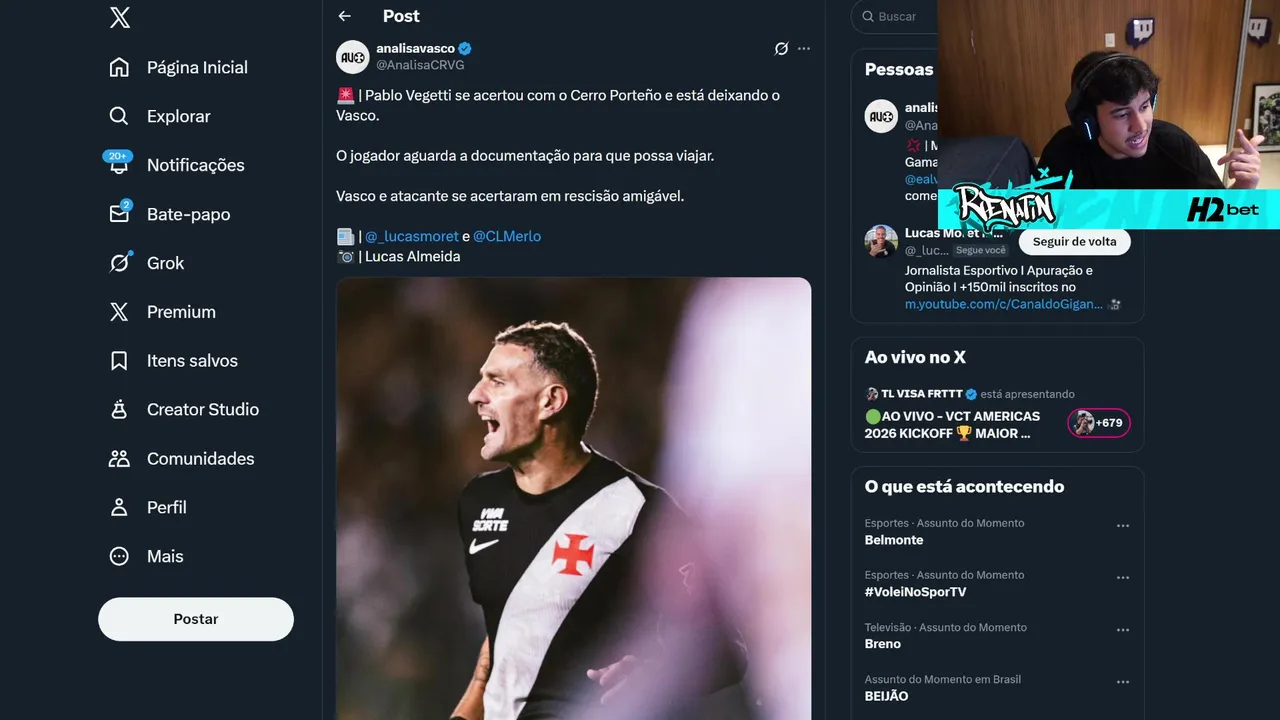Open options for Breno trend
Image resolution: width=1280 pixels, height=720 pixels.
click(1123, 630)
